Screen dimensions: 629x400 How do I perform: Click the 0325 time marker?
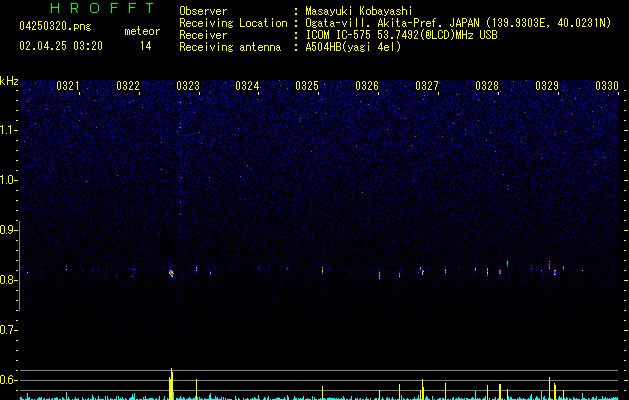(307, 86)
